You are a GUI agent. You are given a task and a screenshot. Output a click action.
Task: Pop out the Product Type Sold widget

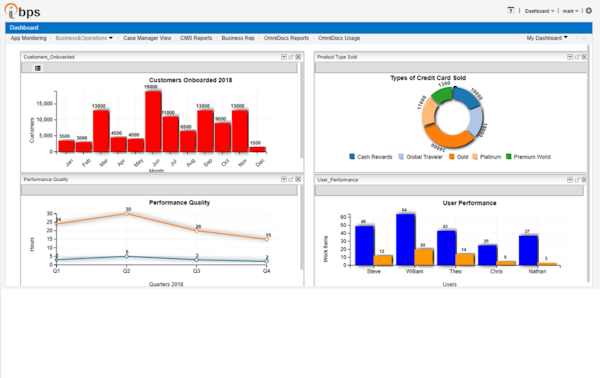click(x=577, y=57)
